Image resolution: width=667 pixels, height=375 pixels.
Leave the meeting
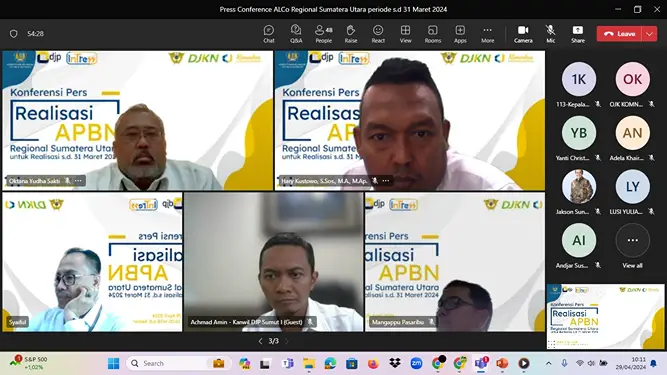[619, 34]
